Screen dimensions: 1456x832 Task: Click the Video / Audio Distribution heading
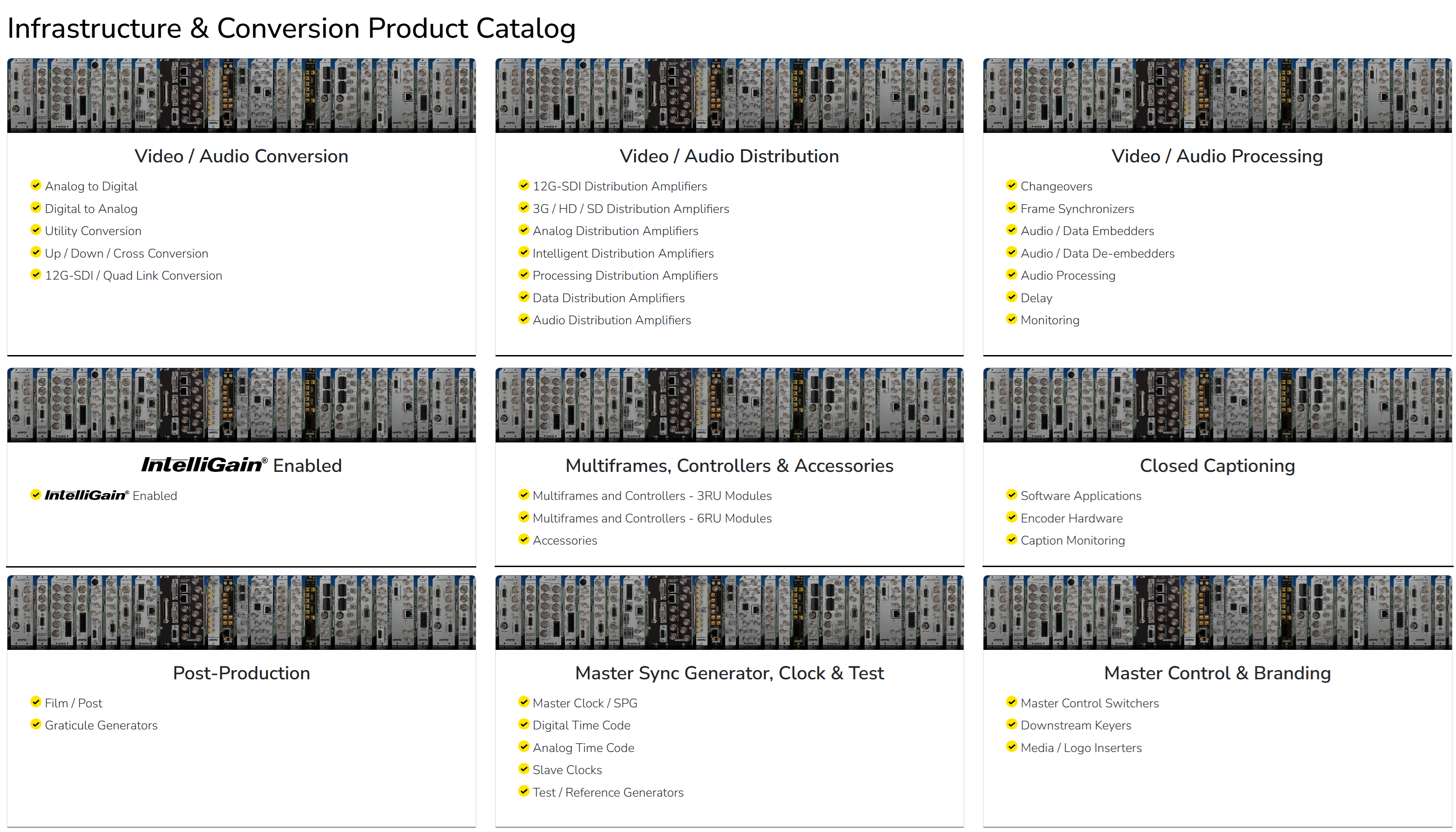coord(729,156)
